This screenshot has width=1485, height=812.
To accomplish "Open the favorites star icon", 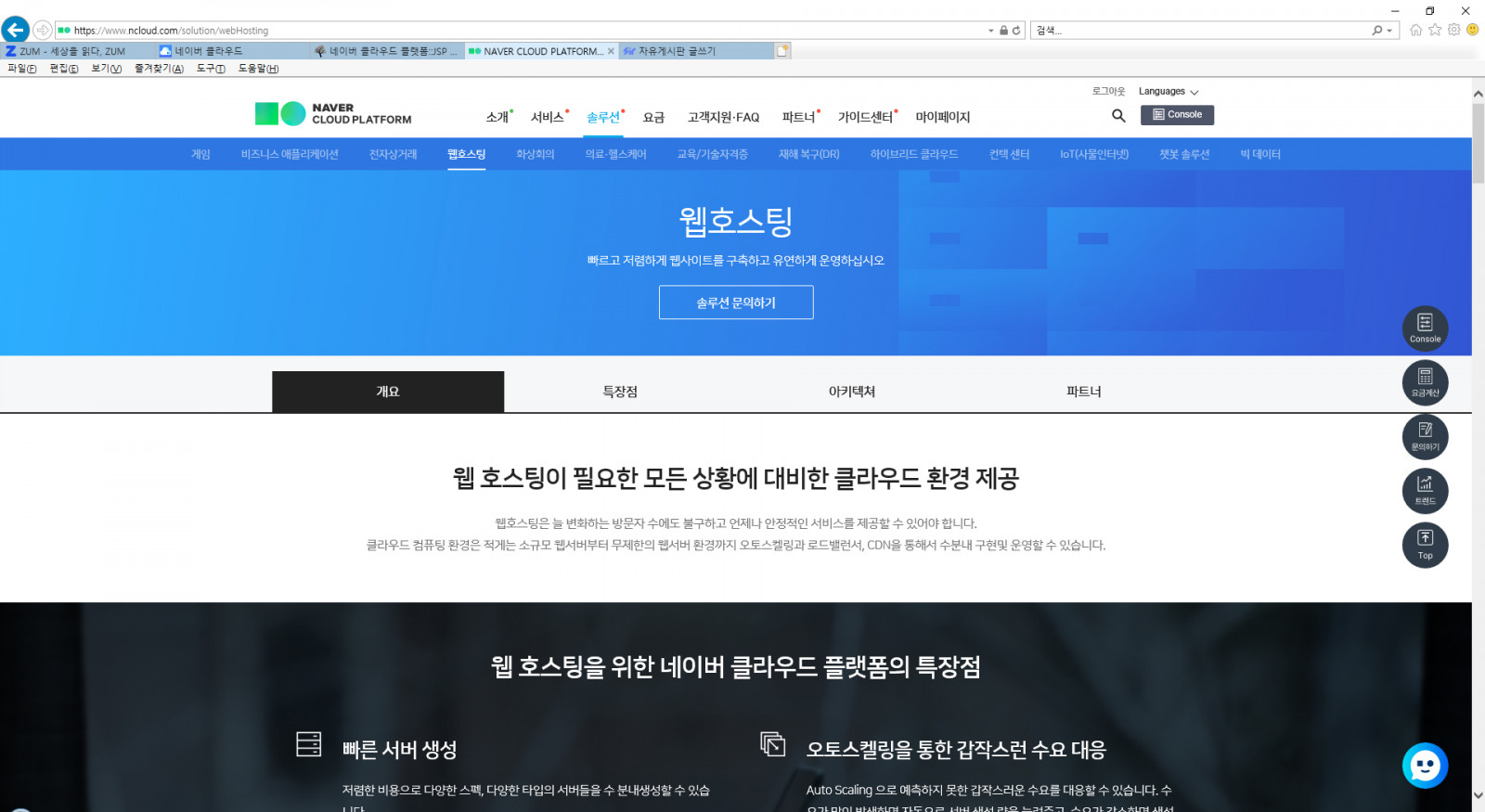I will (x=1435, y=30).
